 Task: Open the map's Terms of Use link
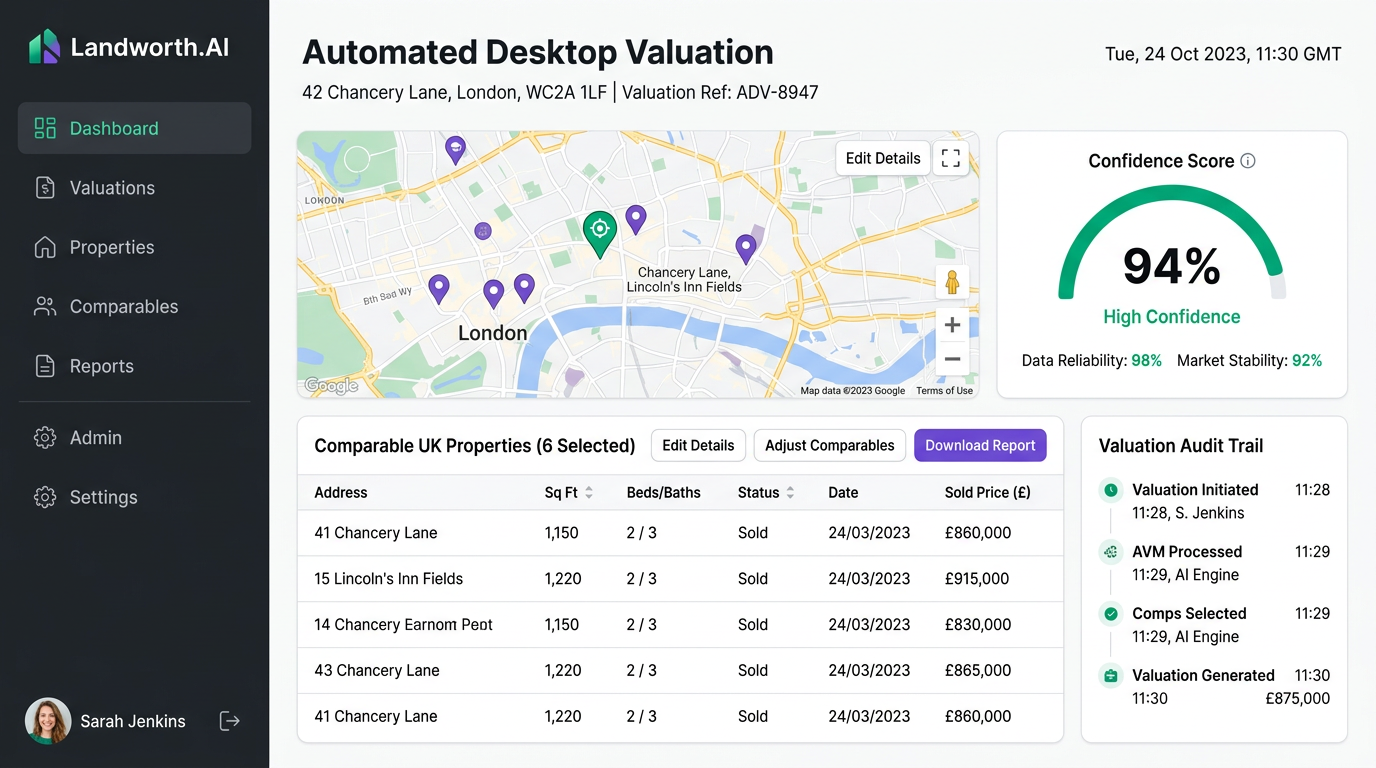click(944, 390)
